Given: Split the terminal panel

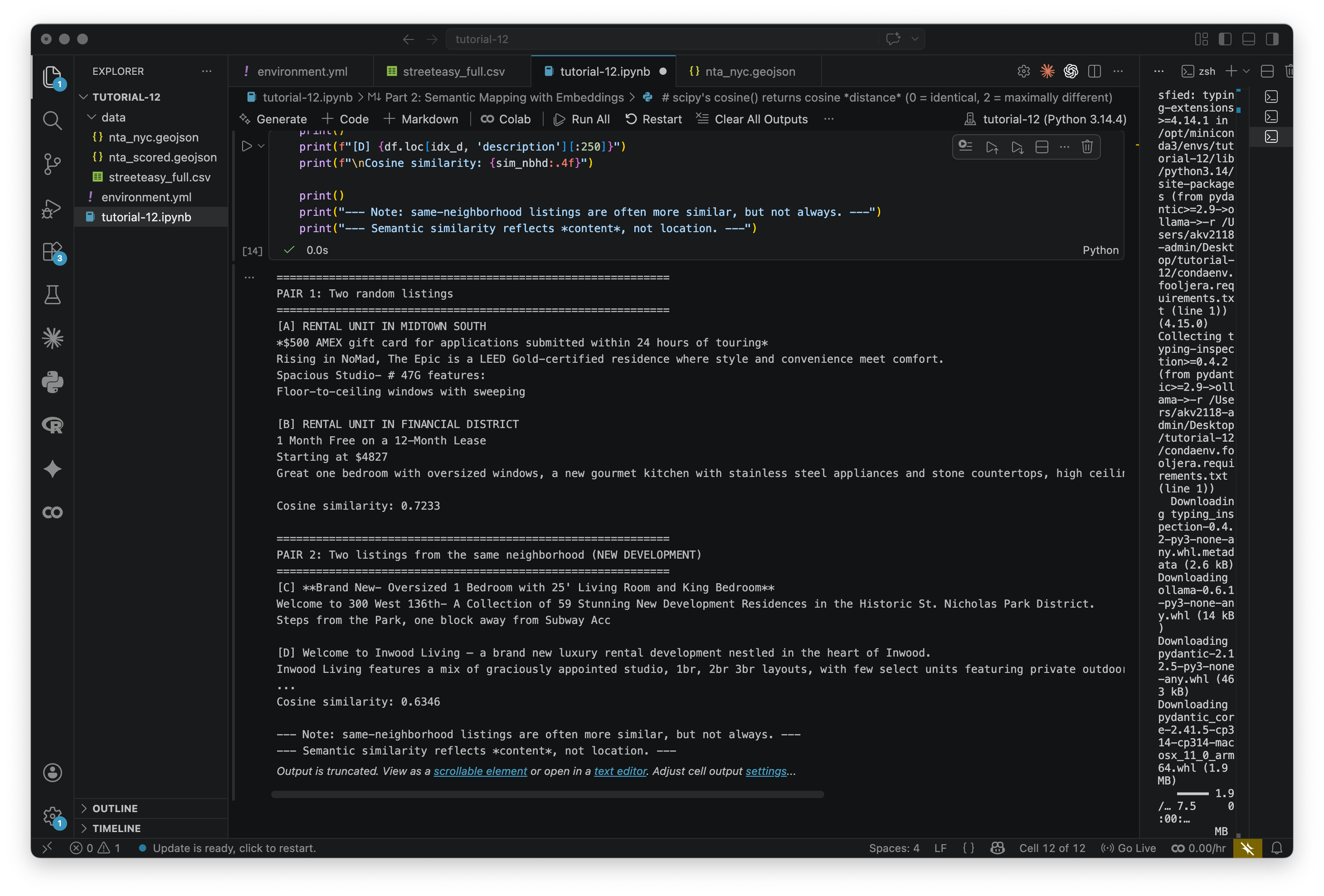Looking at the screenshot, I should pos(1267,71).
